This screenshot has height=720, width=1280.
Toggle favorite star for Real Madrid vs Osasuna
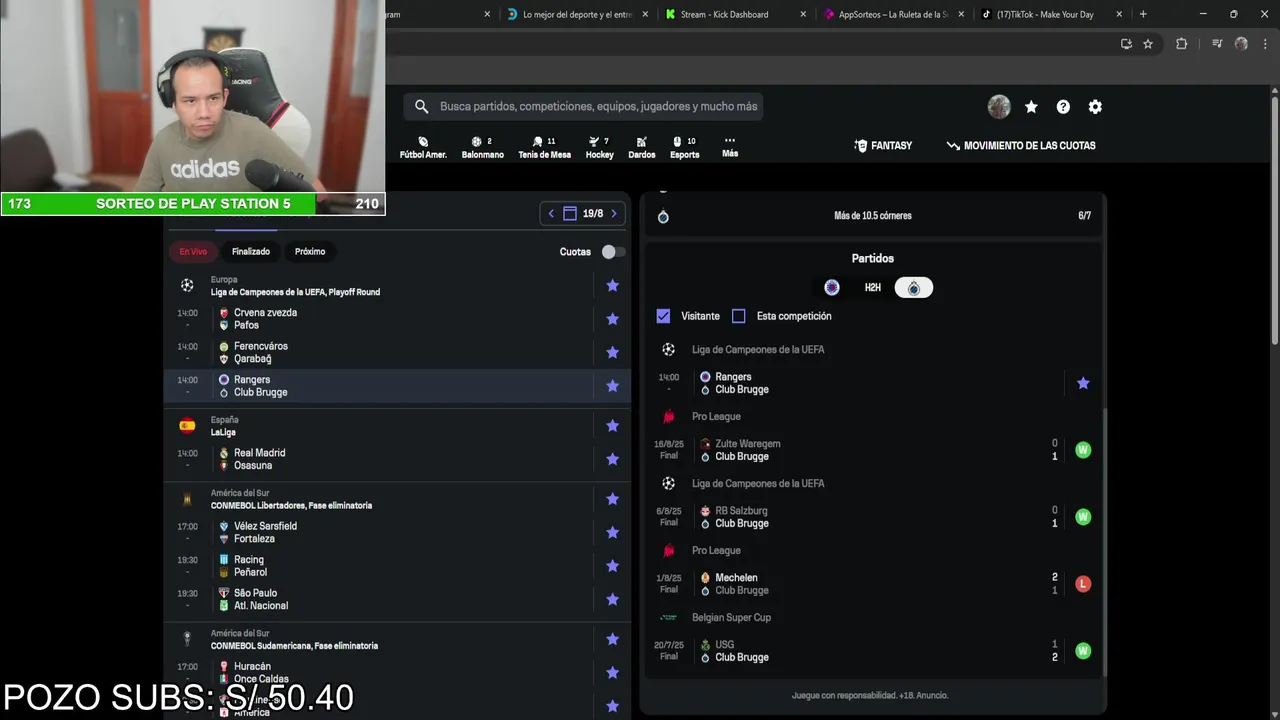coord(613,459)
